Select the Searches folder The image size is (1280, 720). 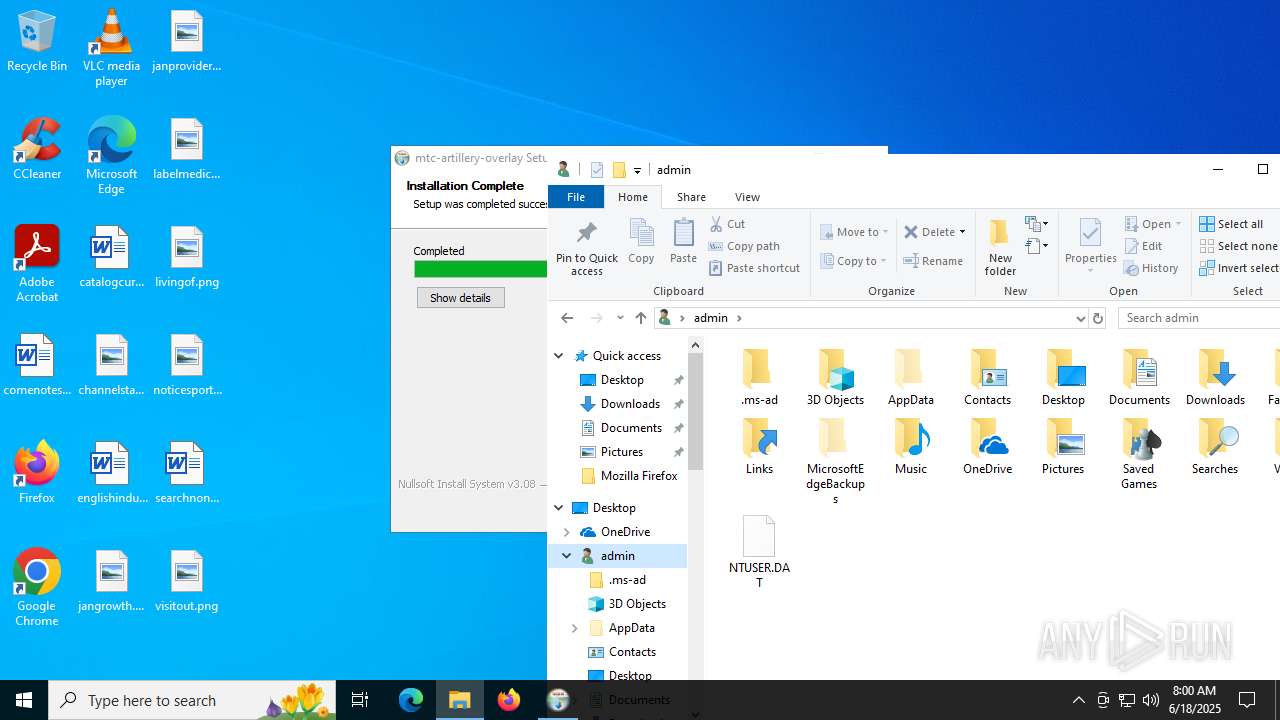(x=1215, y=446)
